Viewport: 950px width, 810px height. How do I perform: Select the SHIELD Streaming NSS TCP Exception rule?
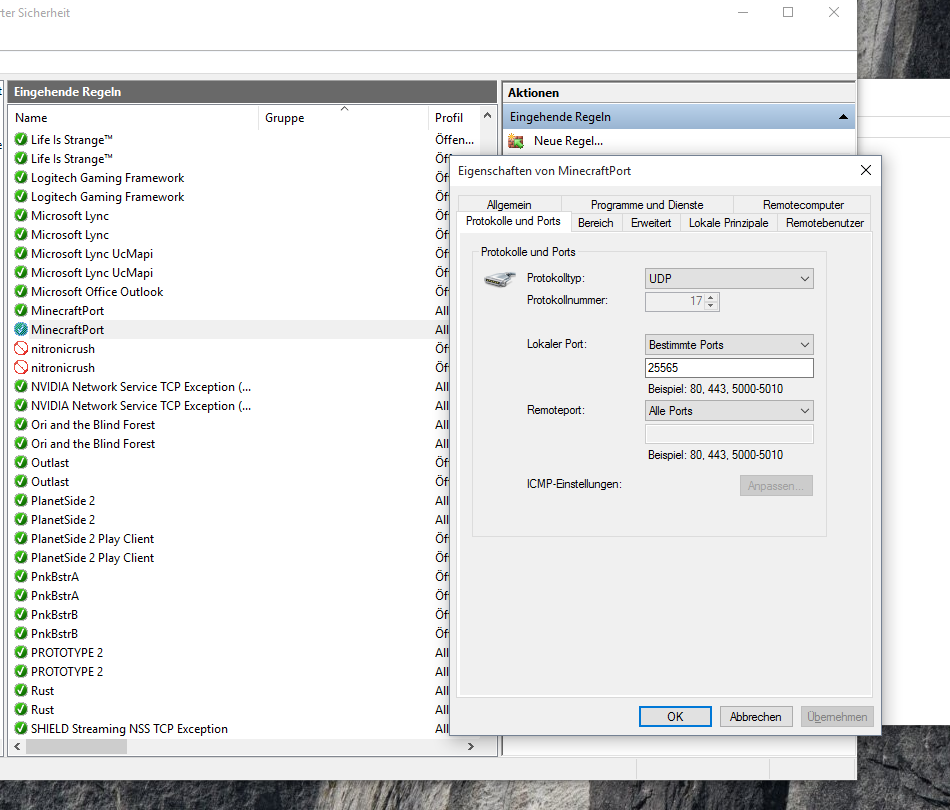(230, 728)
